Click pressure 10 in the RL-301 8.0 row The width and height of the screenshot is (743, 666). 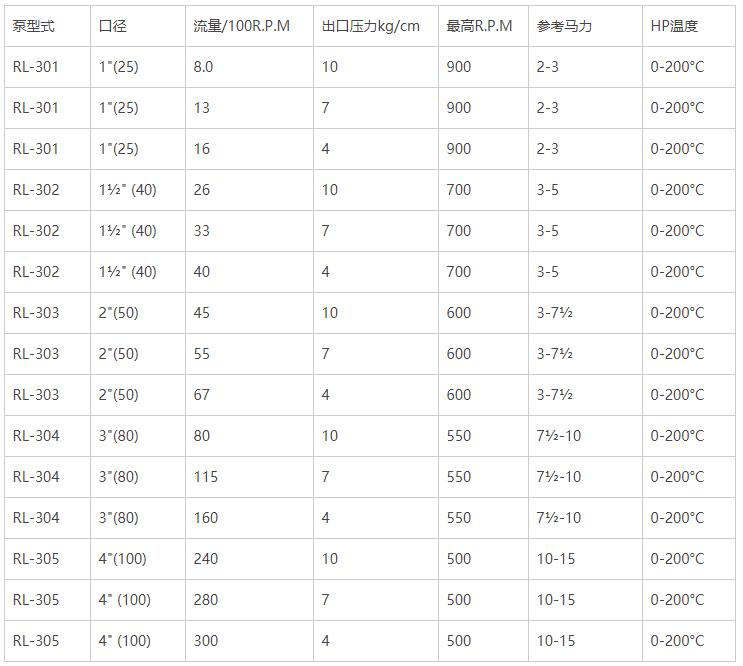pos(330,67)
